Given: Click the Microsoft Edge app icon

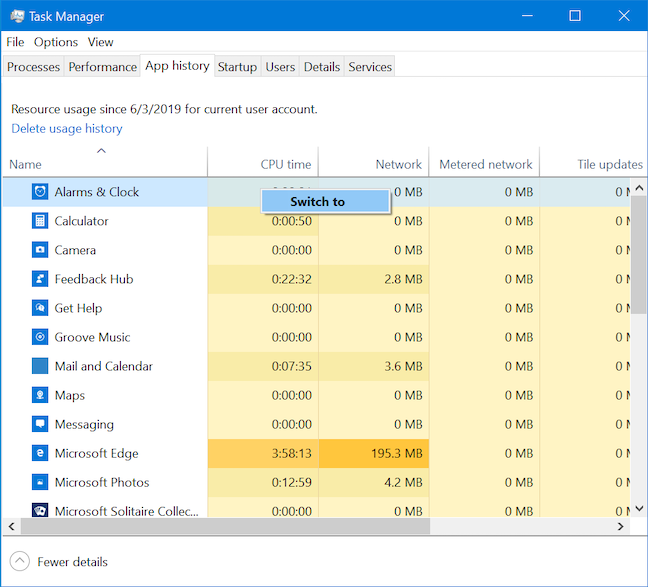Looking at the screenshot, I should (40, 453).
